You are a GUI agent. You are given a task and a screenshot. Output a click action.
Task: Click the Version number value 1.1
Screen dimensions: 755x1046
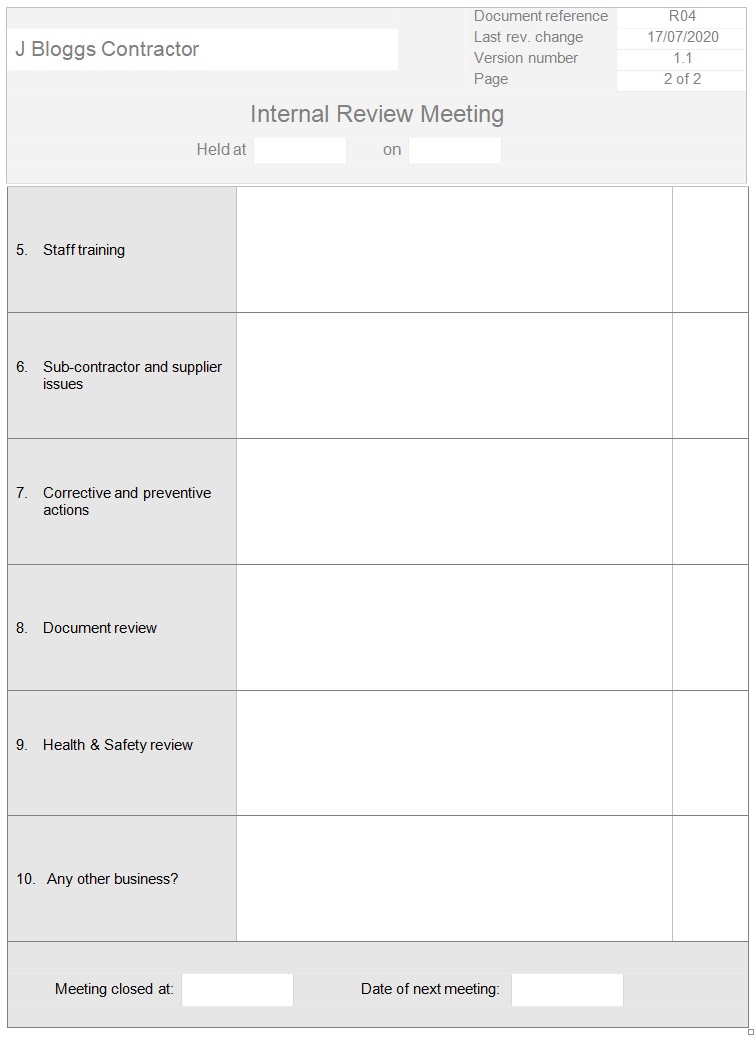point(682,58)
